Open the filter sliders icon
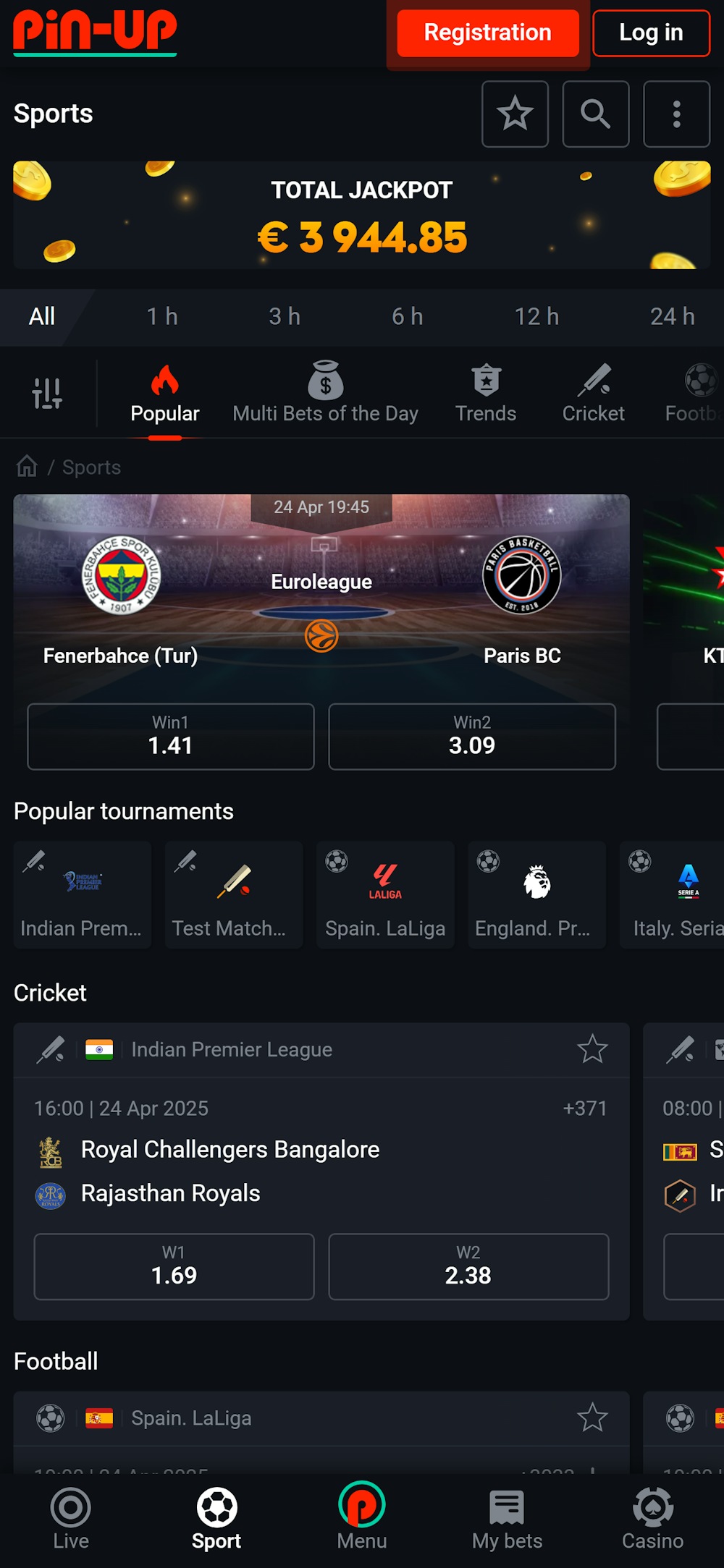The height and width of the screenshot is (1568, 724). click(47, 394)
